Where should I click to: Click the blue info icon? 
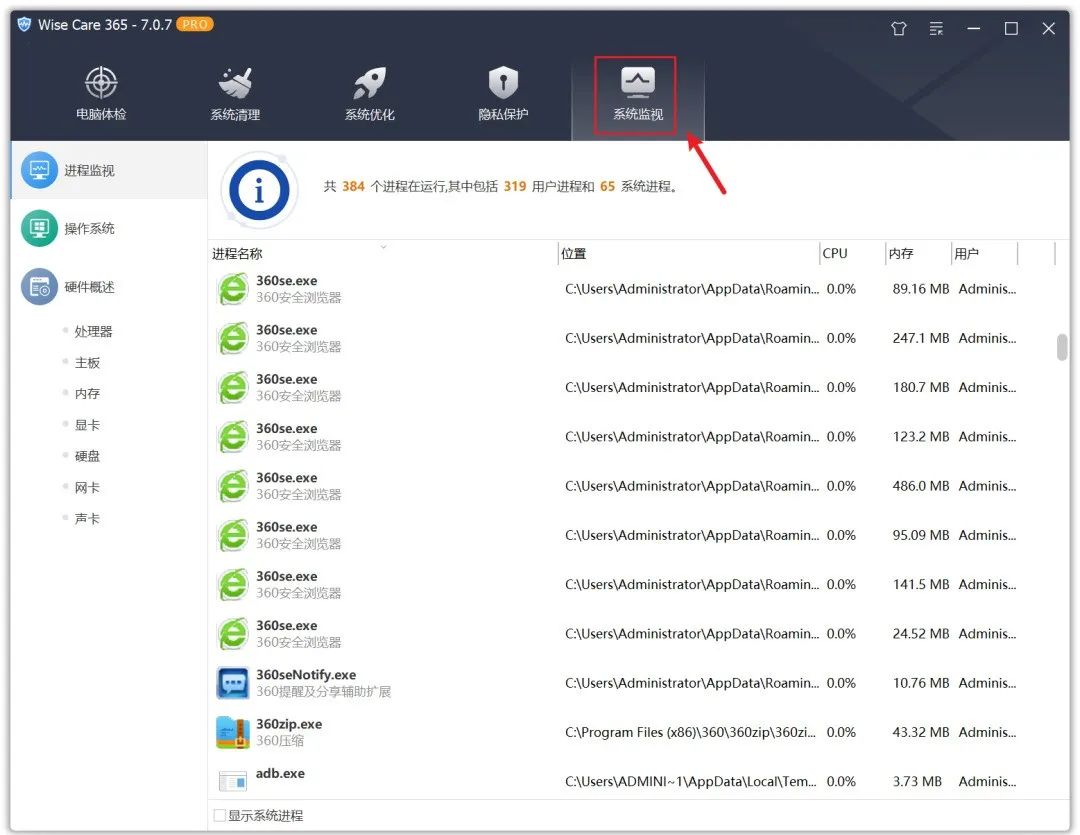tap(258, 190)
